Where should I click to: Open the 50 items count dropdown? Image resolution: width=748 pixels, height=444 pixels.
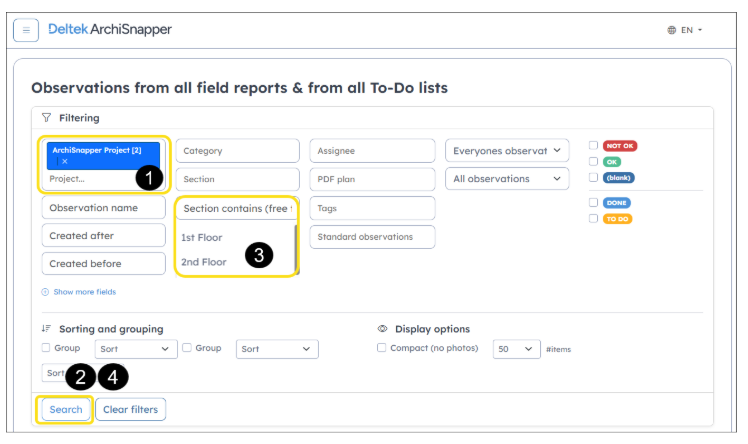pyautogui.click(x=517, y=349)
